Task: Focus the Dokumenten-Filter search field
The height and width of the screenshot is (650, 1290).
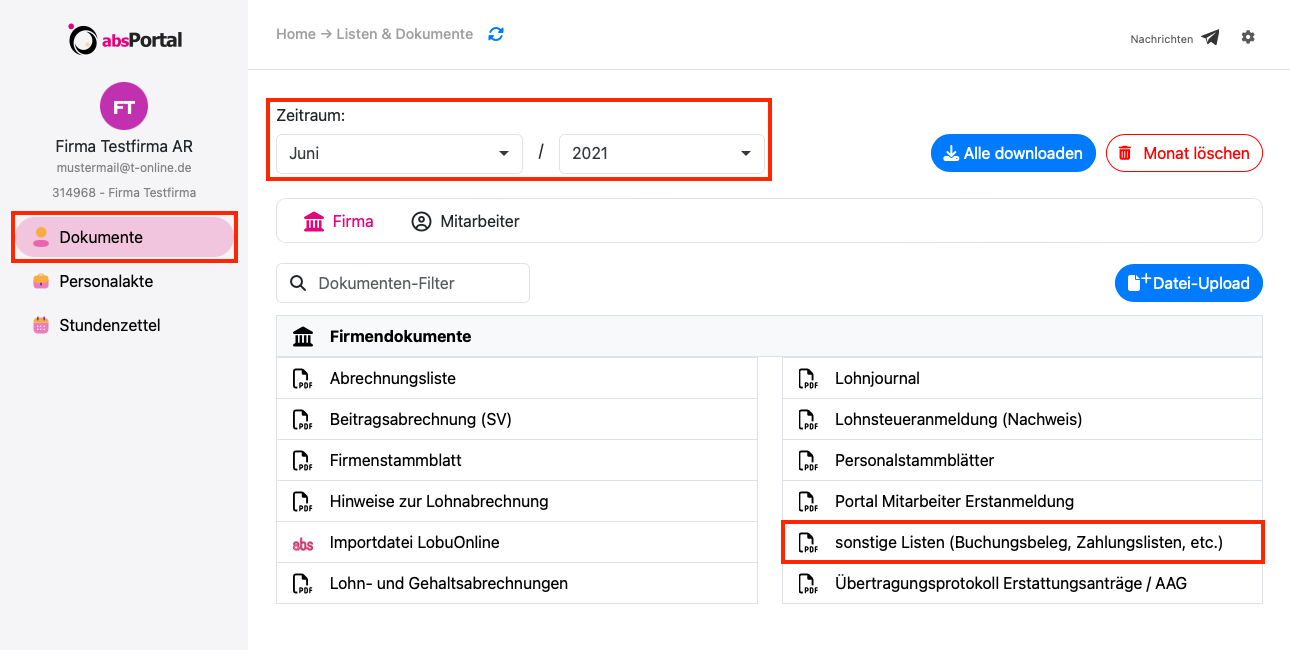Action: (403, 283)
